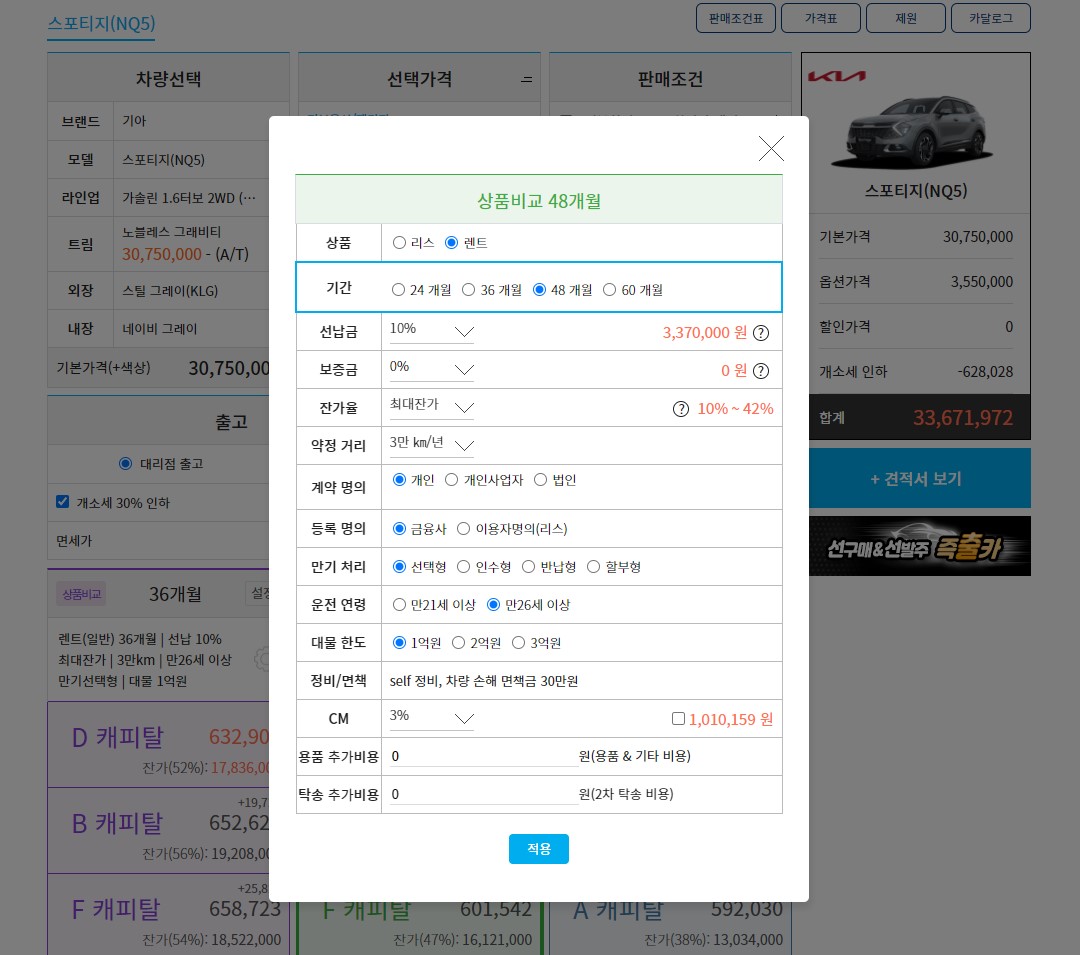Click the 용품 추가비용 input field
1080x955 pixels.
(x=483, y=757)
